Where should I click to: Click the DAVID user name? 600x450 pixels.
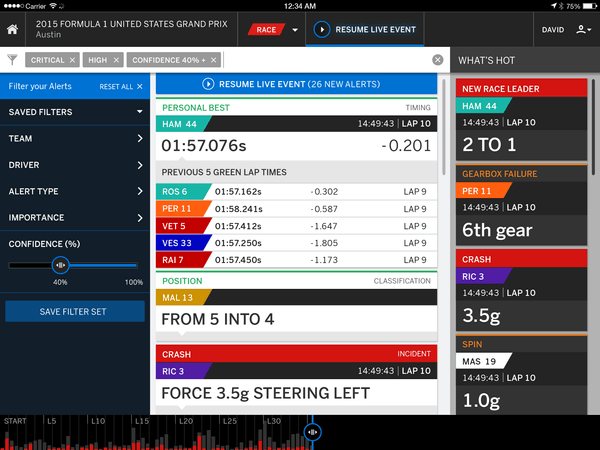click(x=553, y=30)
